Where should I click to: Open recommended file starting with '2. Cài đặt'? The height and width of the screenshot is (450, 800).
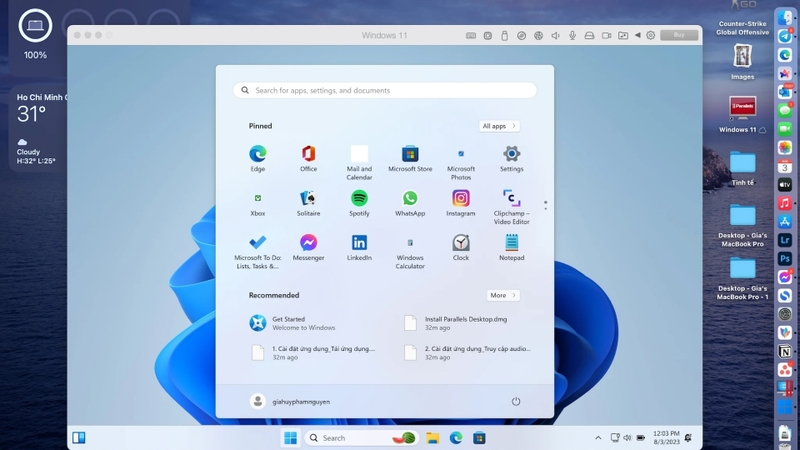pos(467,353)
